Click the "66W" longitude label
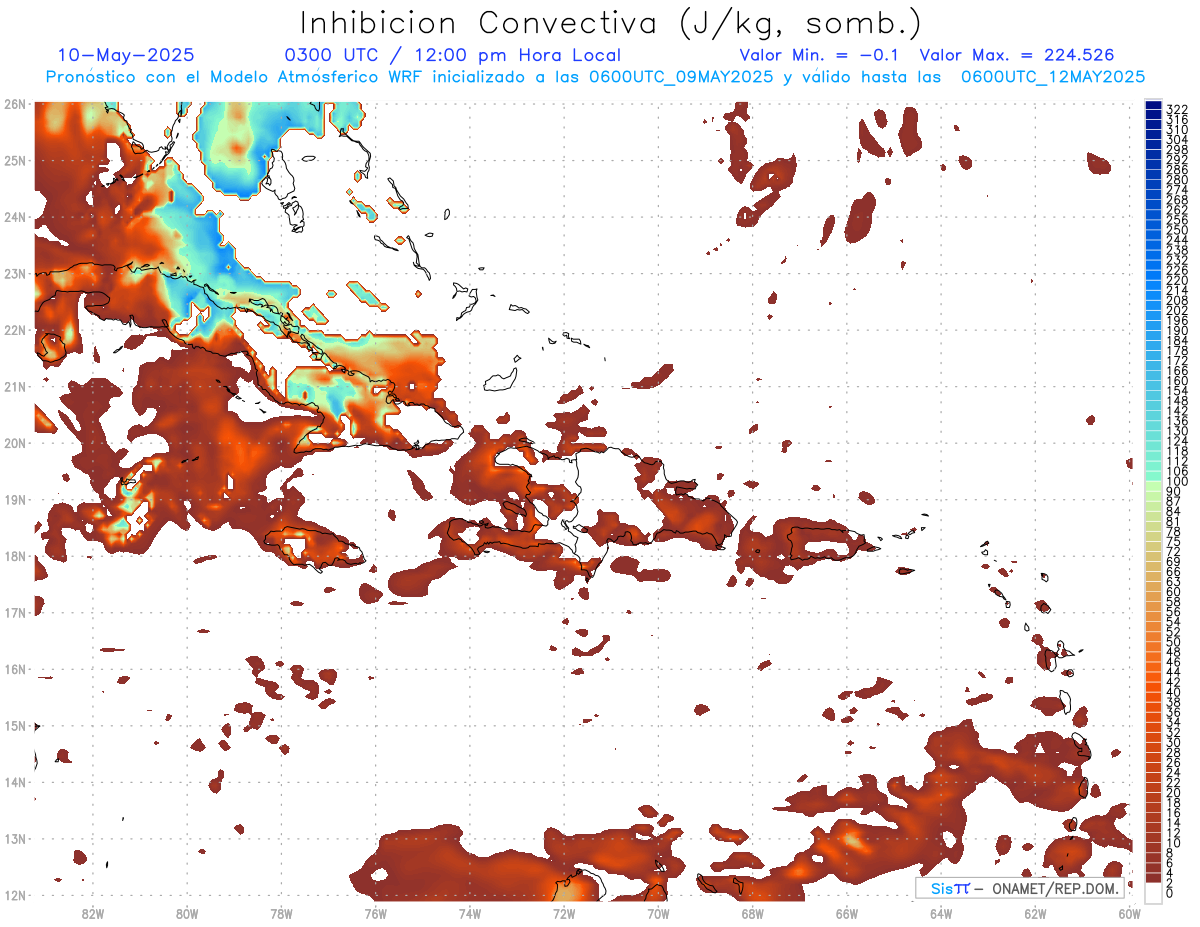This screenshot has height=927, width=1200. [847, 913]
